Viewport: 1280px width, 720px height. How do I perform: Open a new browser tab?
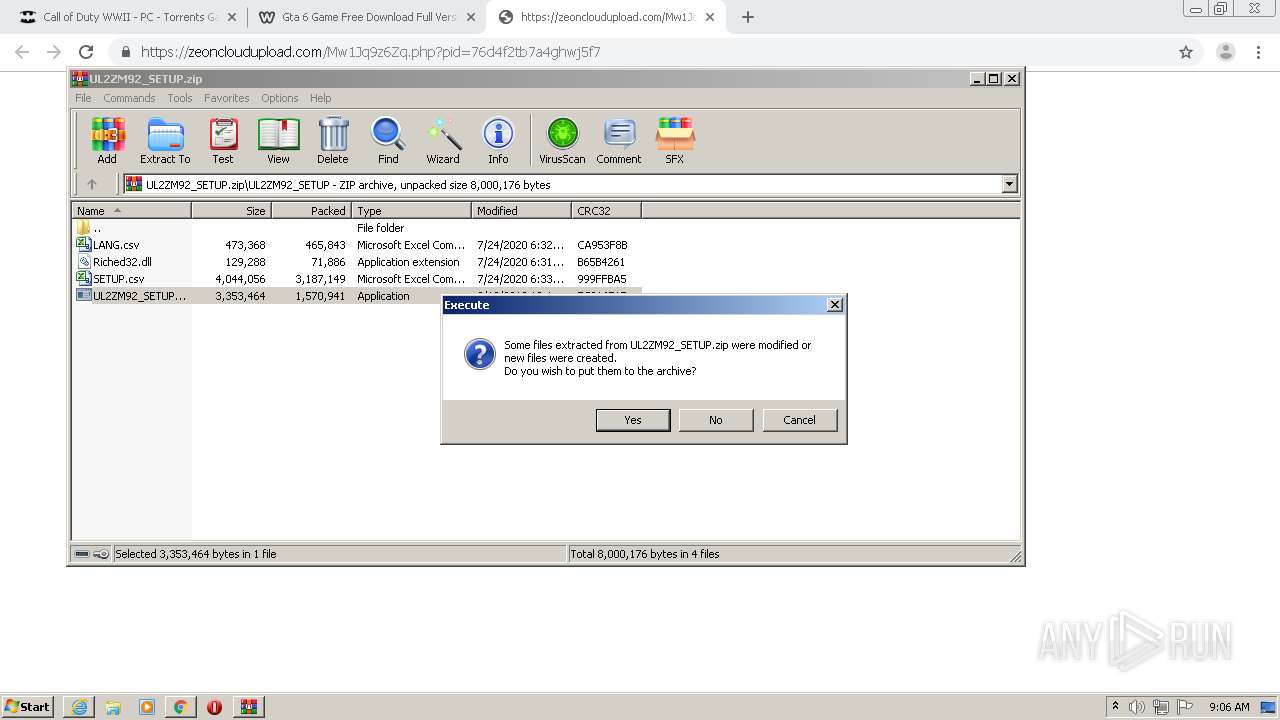[747, 17]
